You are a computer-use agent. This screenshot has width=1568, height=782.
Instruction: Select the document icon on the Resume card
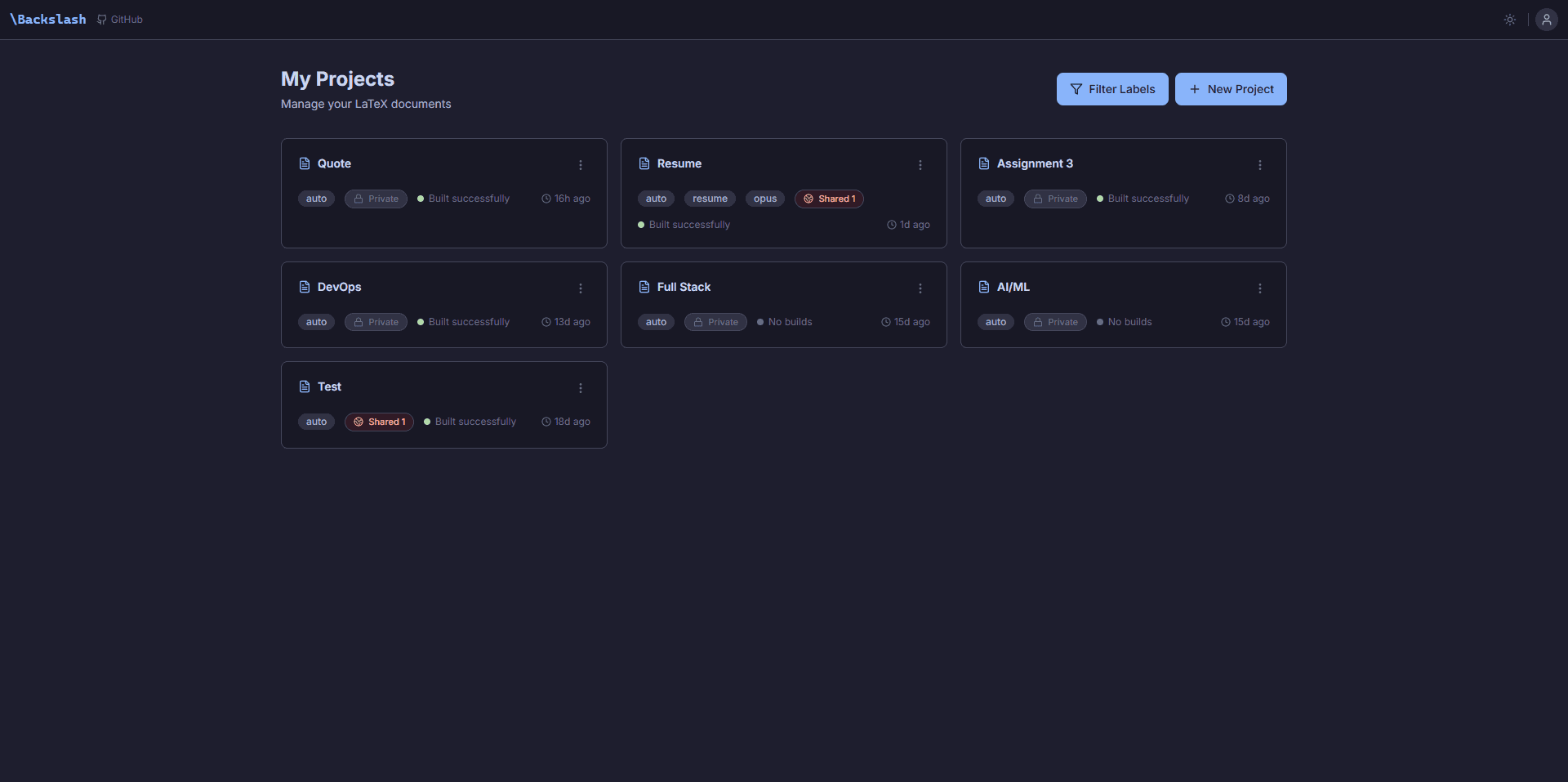tap(644, 163)
